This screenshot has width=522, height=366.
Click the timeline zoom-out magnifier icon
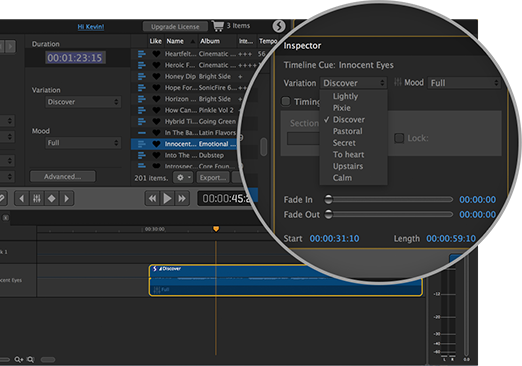point(30,359)
